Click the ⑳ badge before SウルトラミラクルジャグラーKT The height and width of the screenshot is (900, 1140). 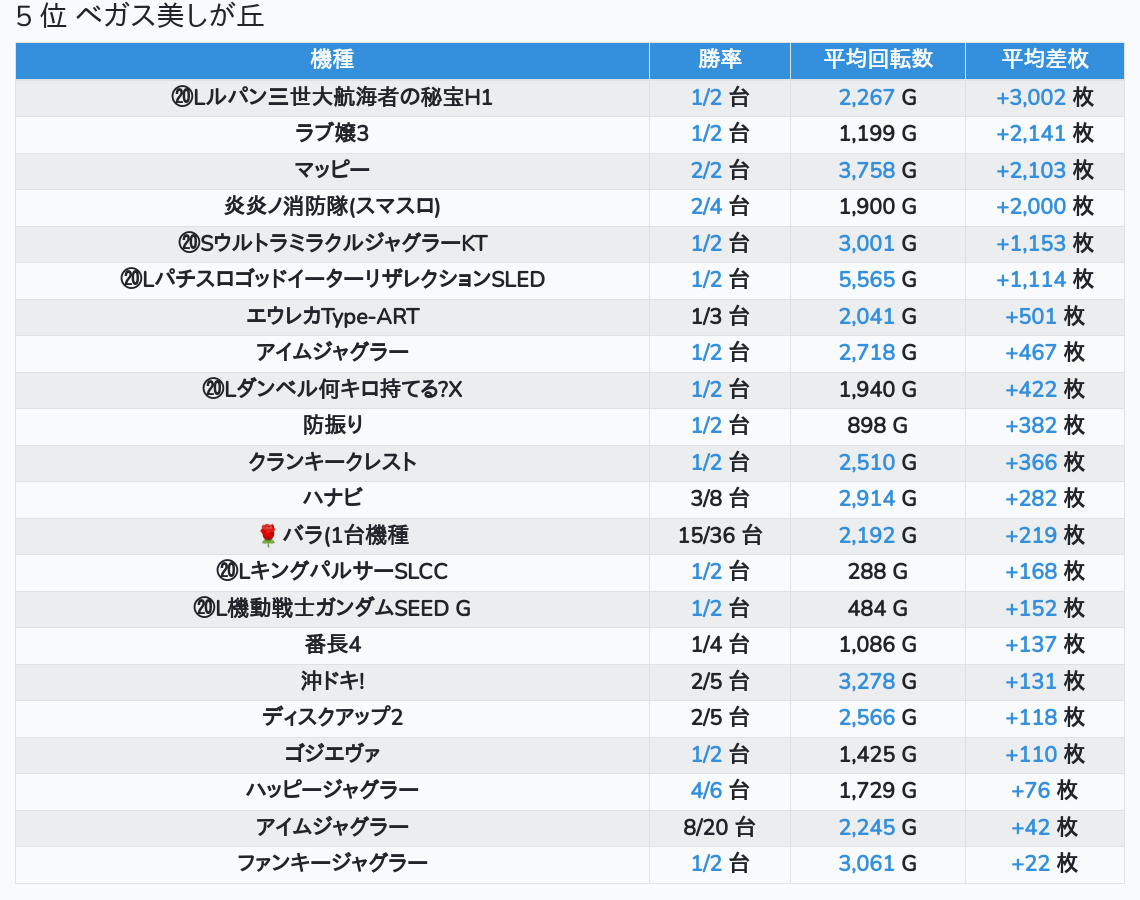coord(190,243)
